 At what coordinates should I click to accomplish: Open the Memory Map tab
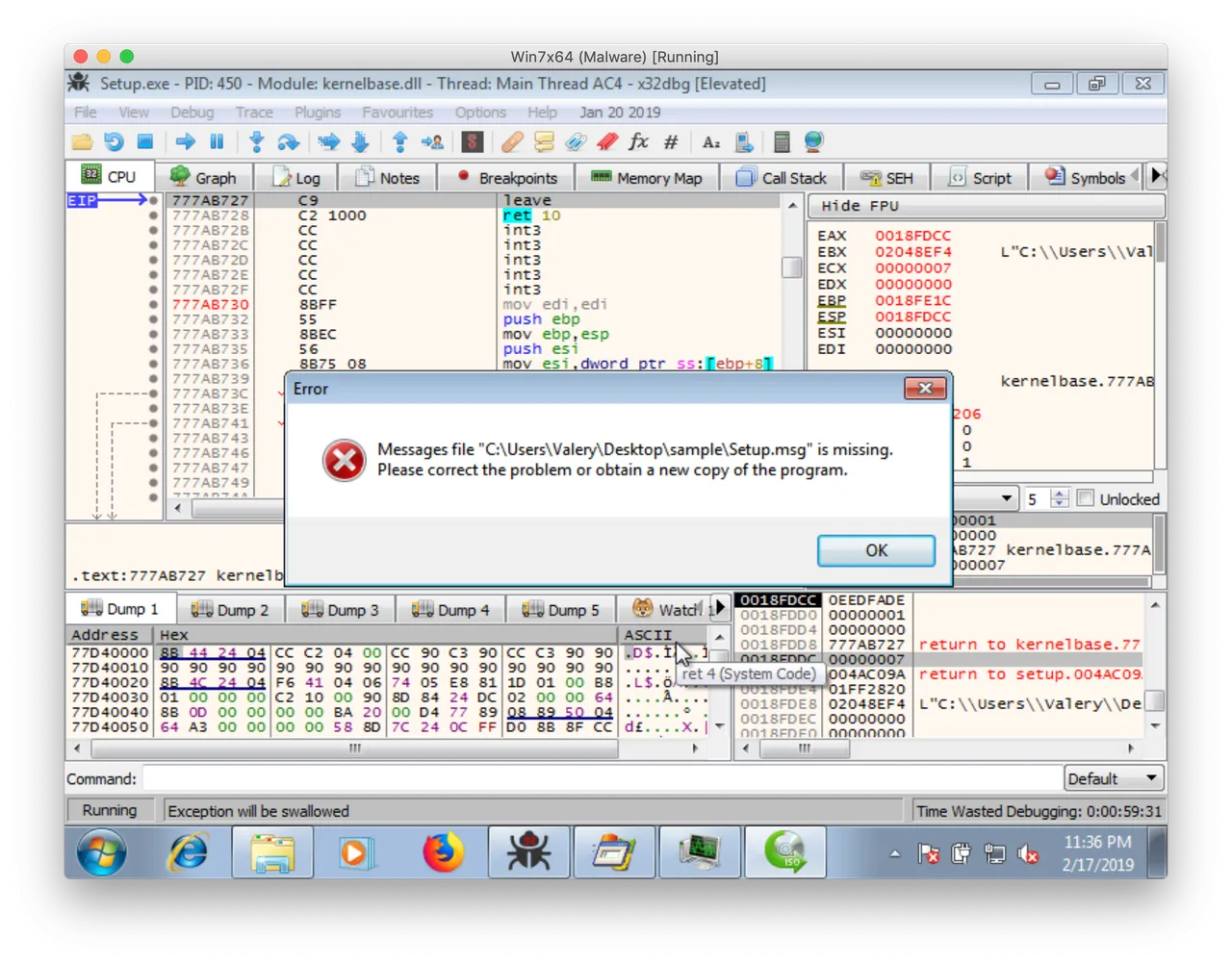point(647,178)
